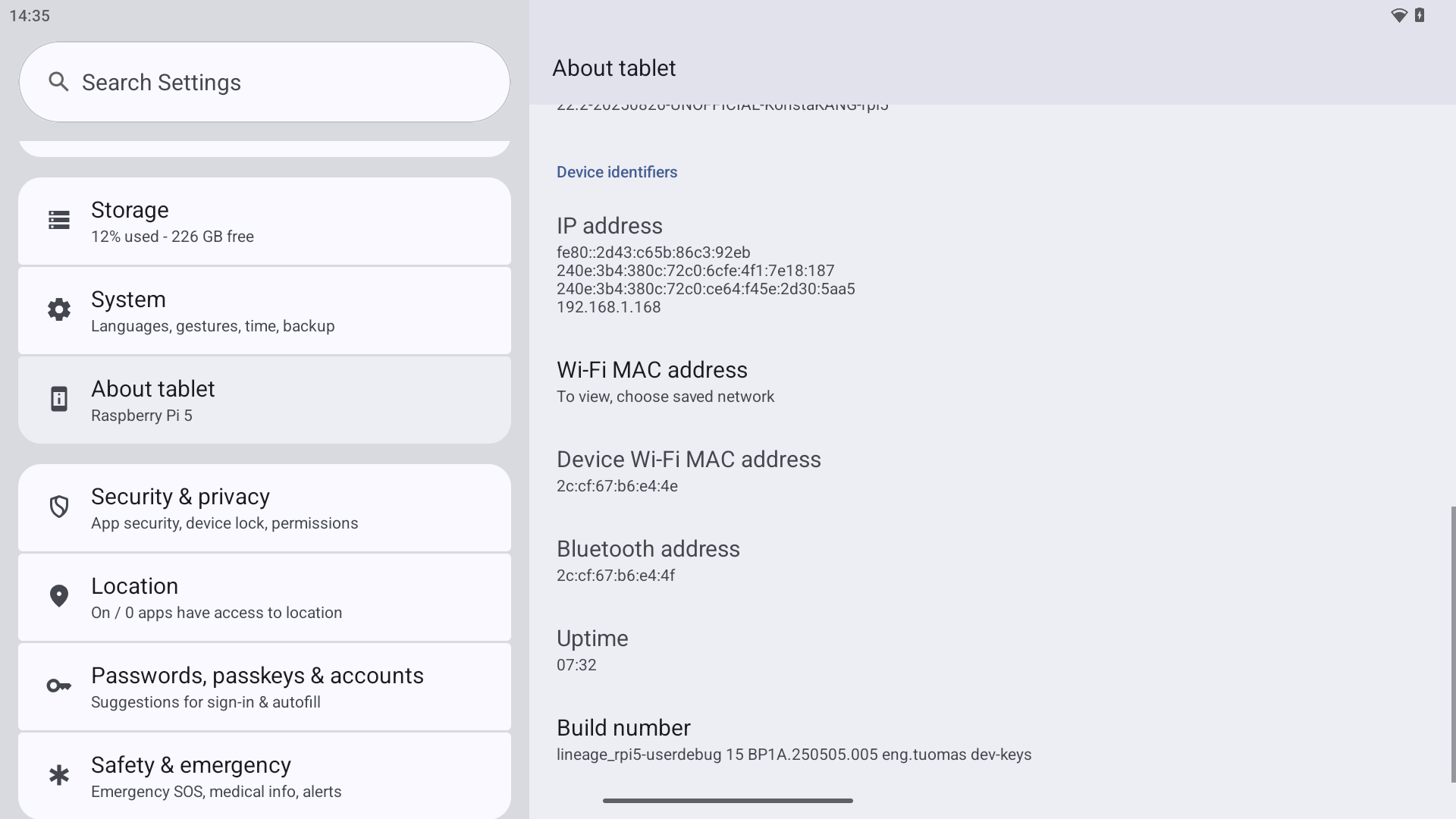
Task: Click the horizontal scrollbar at bottom
Action: tap(727, 800)
